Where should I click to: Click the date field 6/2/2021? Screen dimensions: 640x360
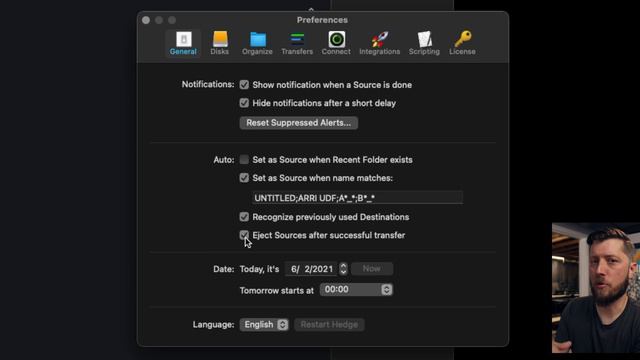311,269
